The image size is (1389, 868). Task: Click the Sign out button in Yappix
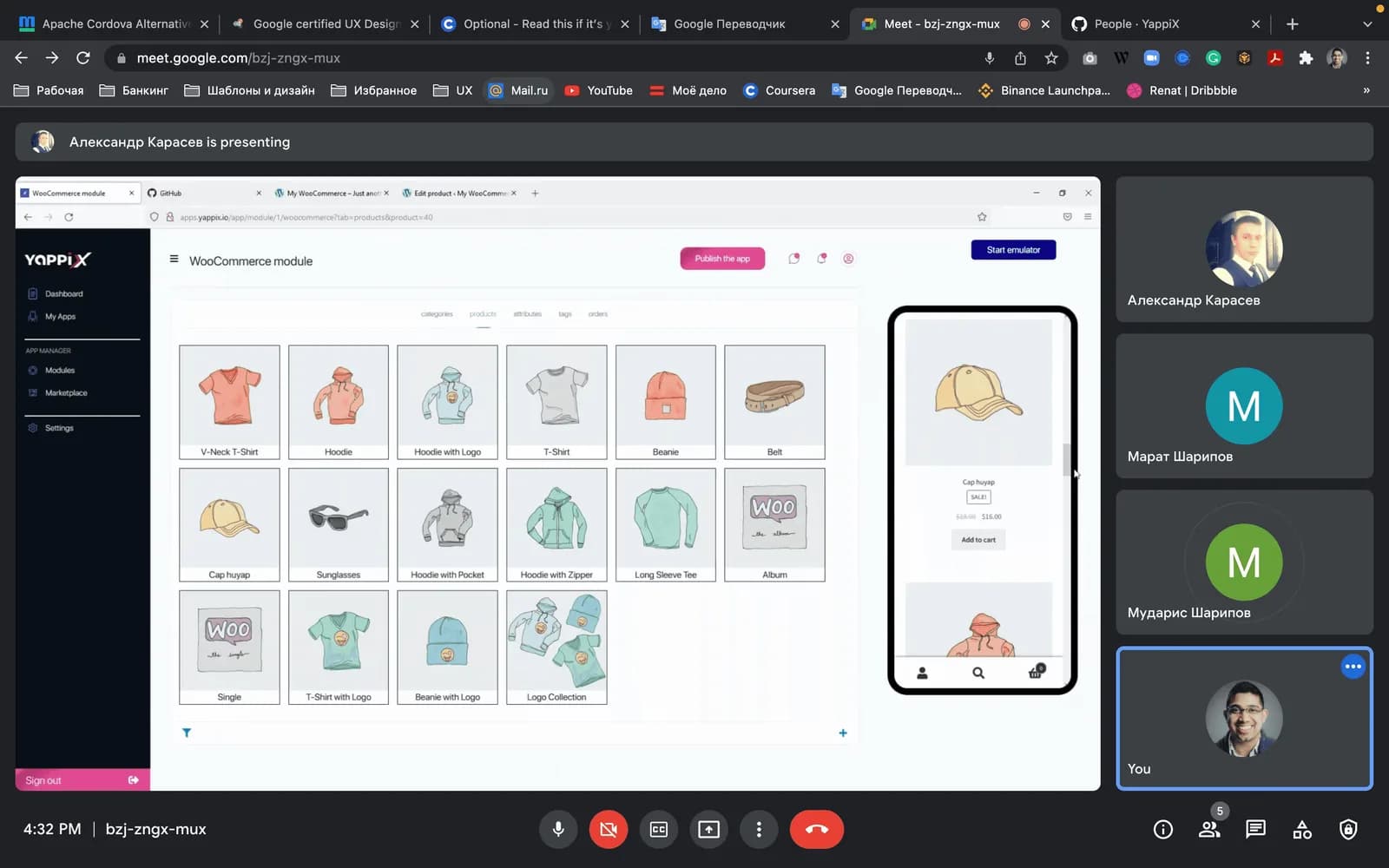(x=82, y=780)
